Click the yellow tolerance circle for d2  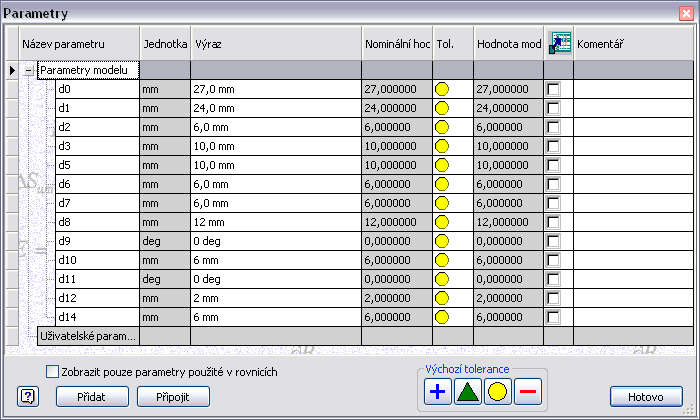(442, 127)
